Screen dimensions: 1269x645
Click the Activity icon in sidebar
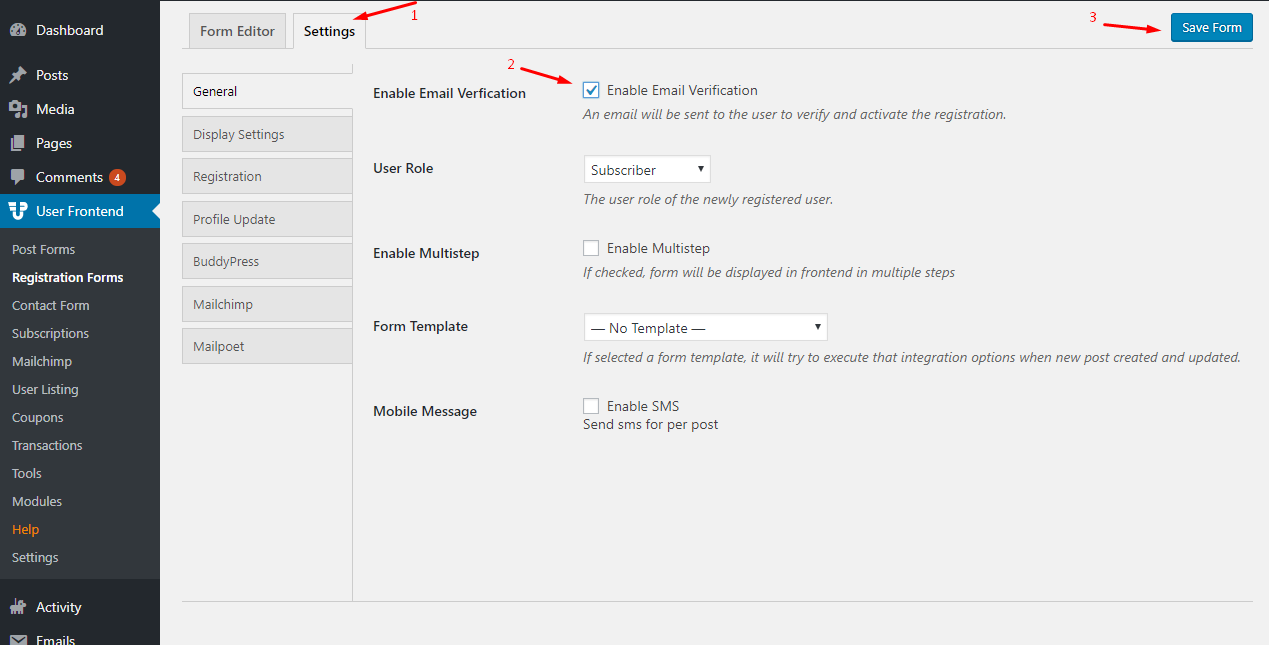click(x=18, y=607)
